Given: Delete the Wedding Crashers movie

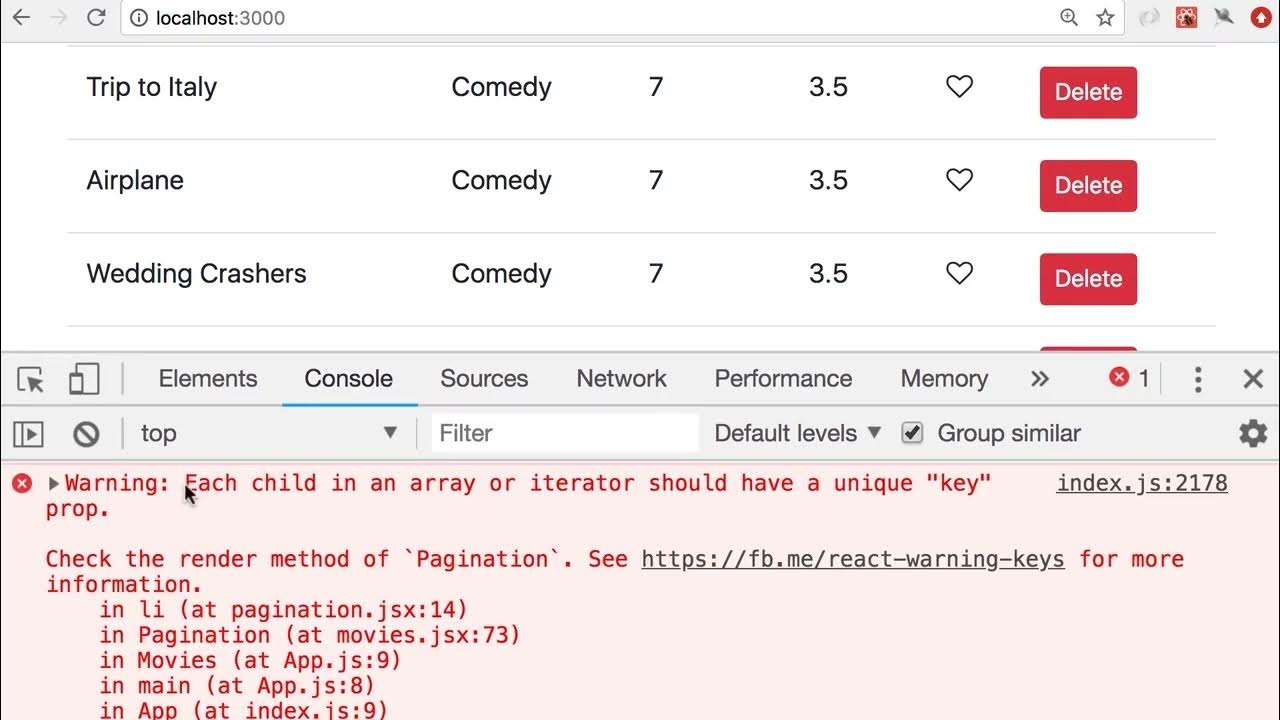Looking at the screenshot, I should 1088,279.
